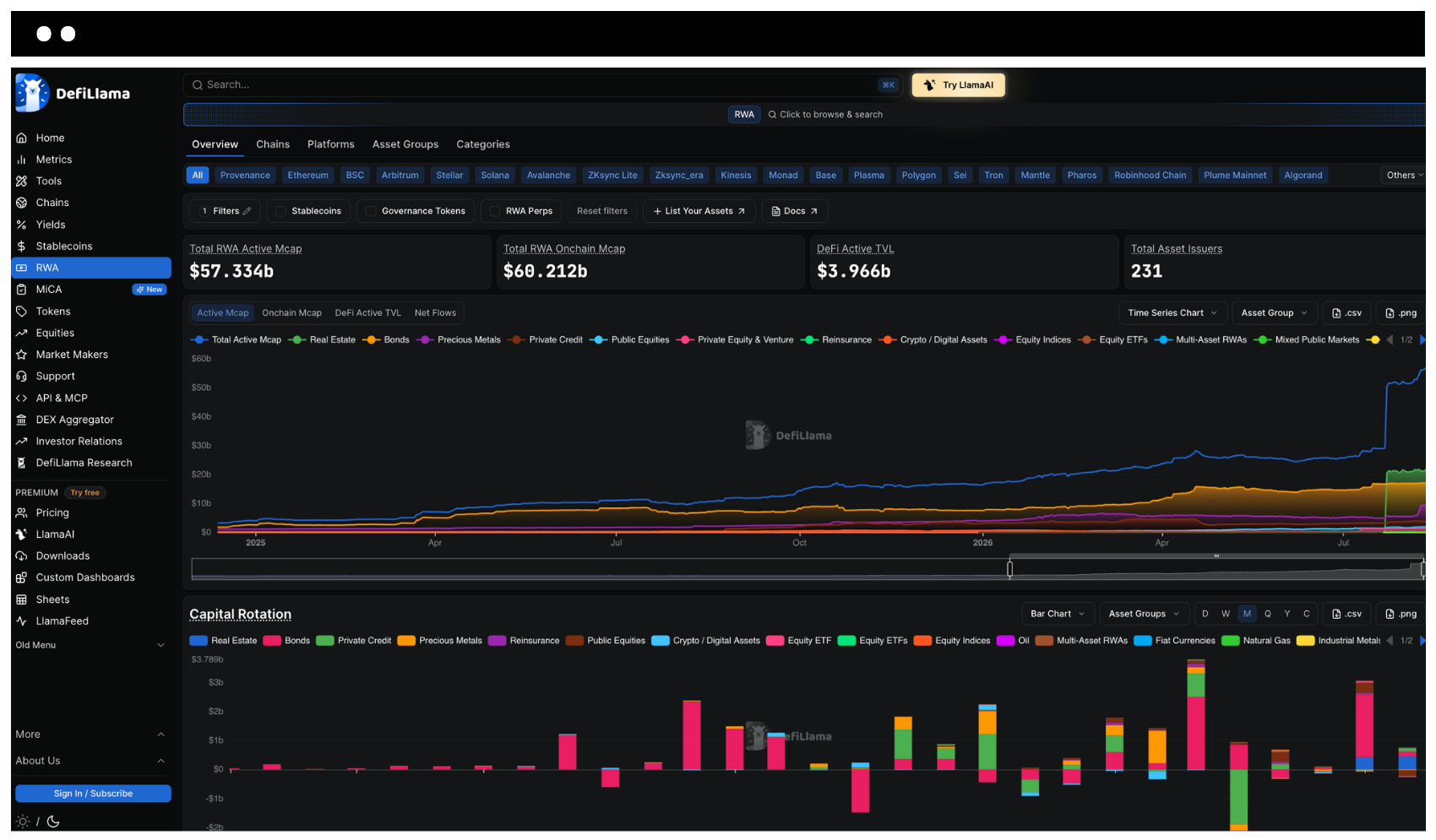Select the Net Flows chart tab

pyautogui.click(x=435, y=313)
